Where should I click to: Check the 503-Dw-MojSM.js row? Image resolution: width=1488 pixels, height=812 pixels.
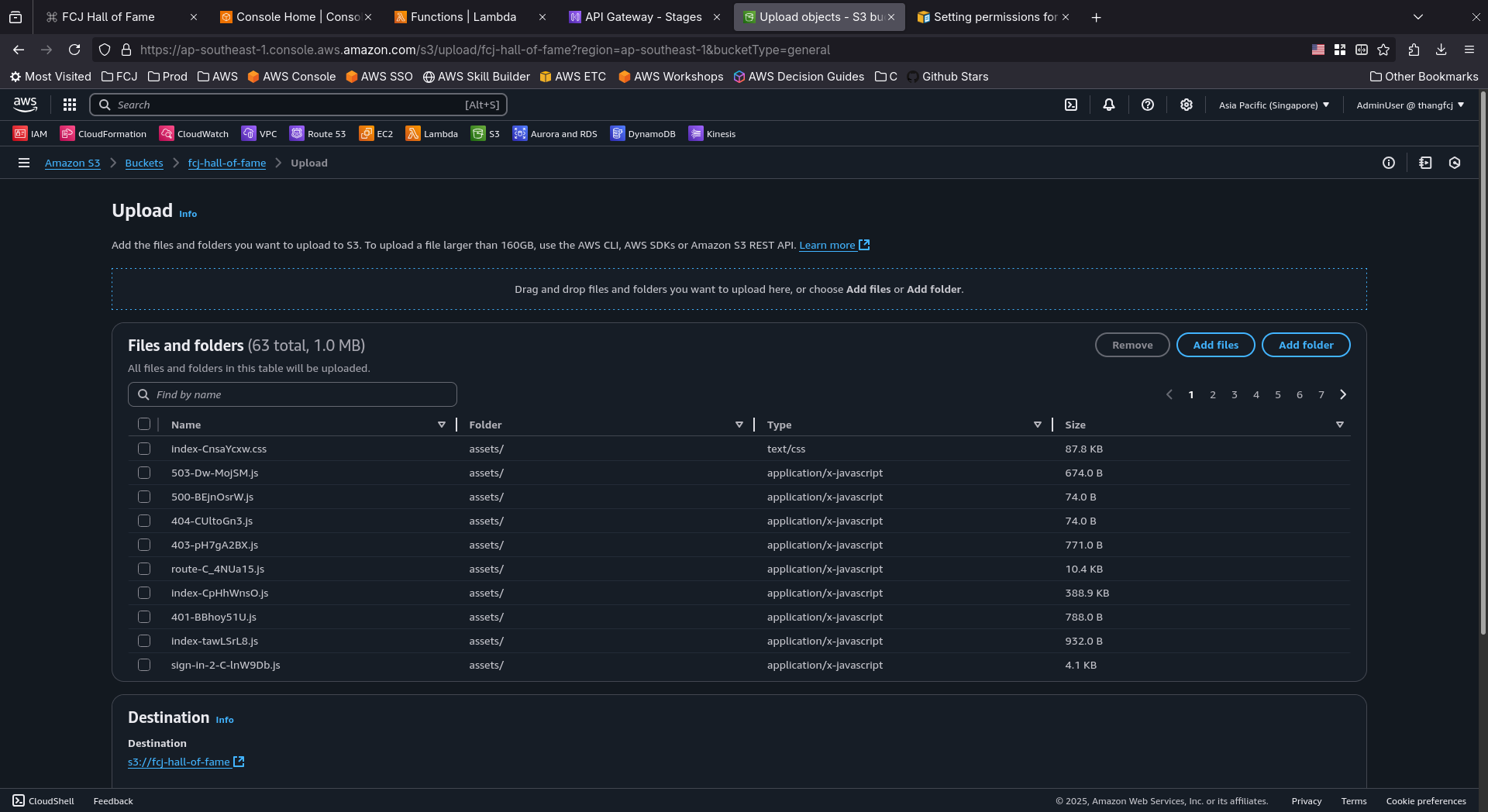click(x=144, y=473)
